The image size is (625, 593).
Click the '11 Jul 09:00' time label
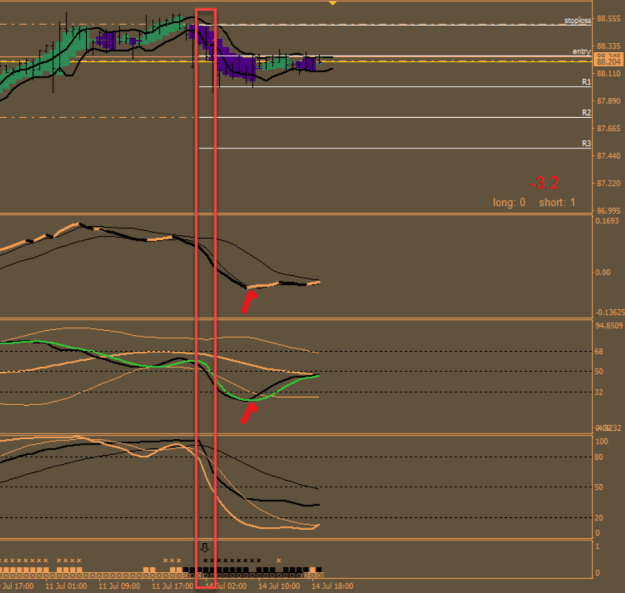[x=119, y=586]
